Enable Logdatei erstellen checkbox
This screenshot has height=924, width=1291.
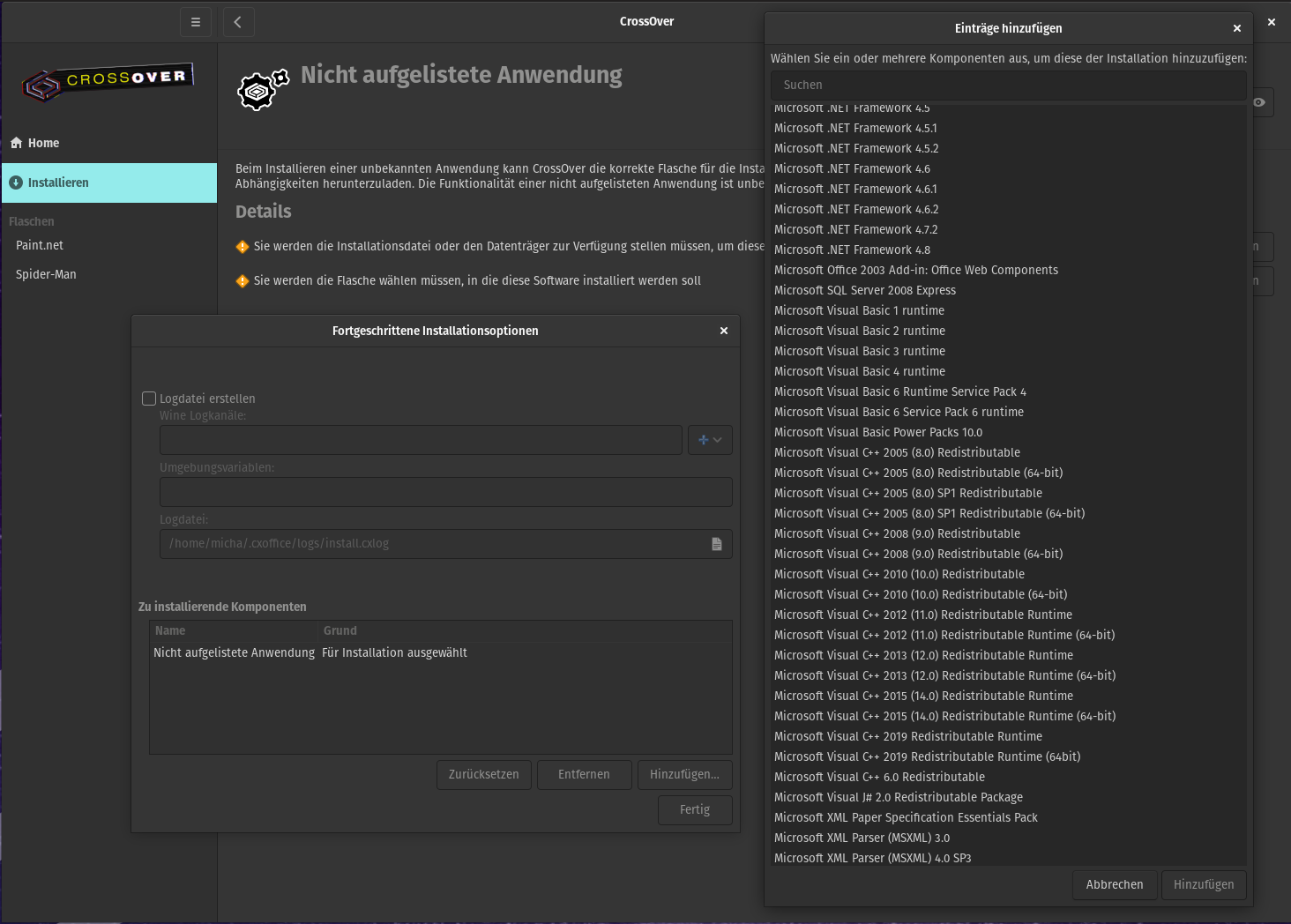[x=149, y=399]
